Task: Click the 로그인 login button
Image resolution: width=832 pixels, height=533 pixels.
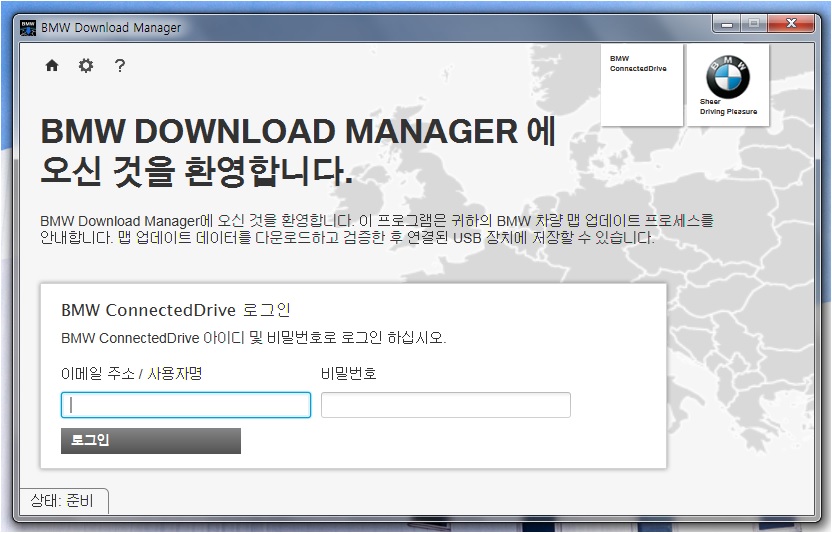Action: click(x=151, y=441)
